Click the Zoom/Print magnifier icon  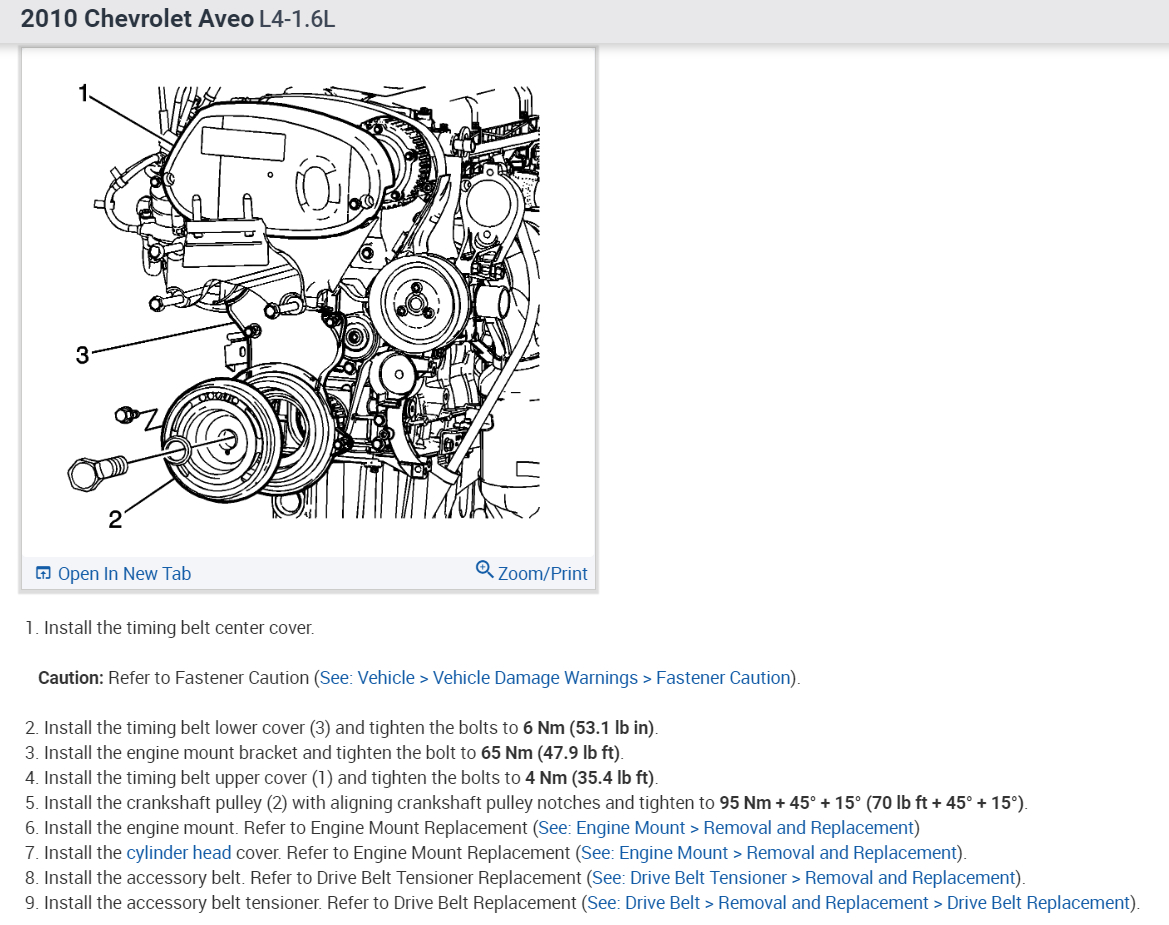coord(485,569)
